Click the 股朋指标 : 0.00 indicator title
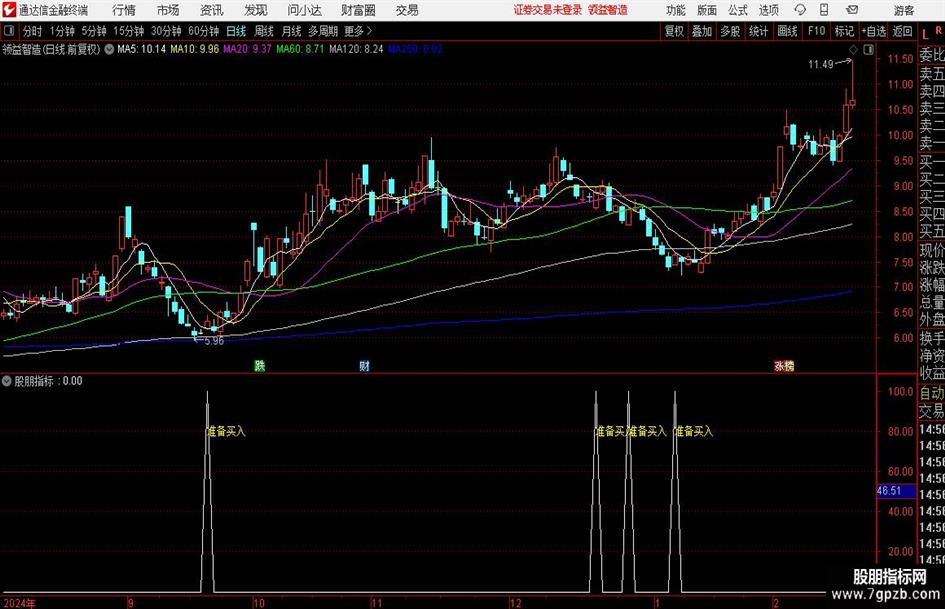The image size is (945, 609). [x=48, y=381]
